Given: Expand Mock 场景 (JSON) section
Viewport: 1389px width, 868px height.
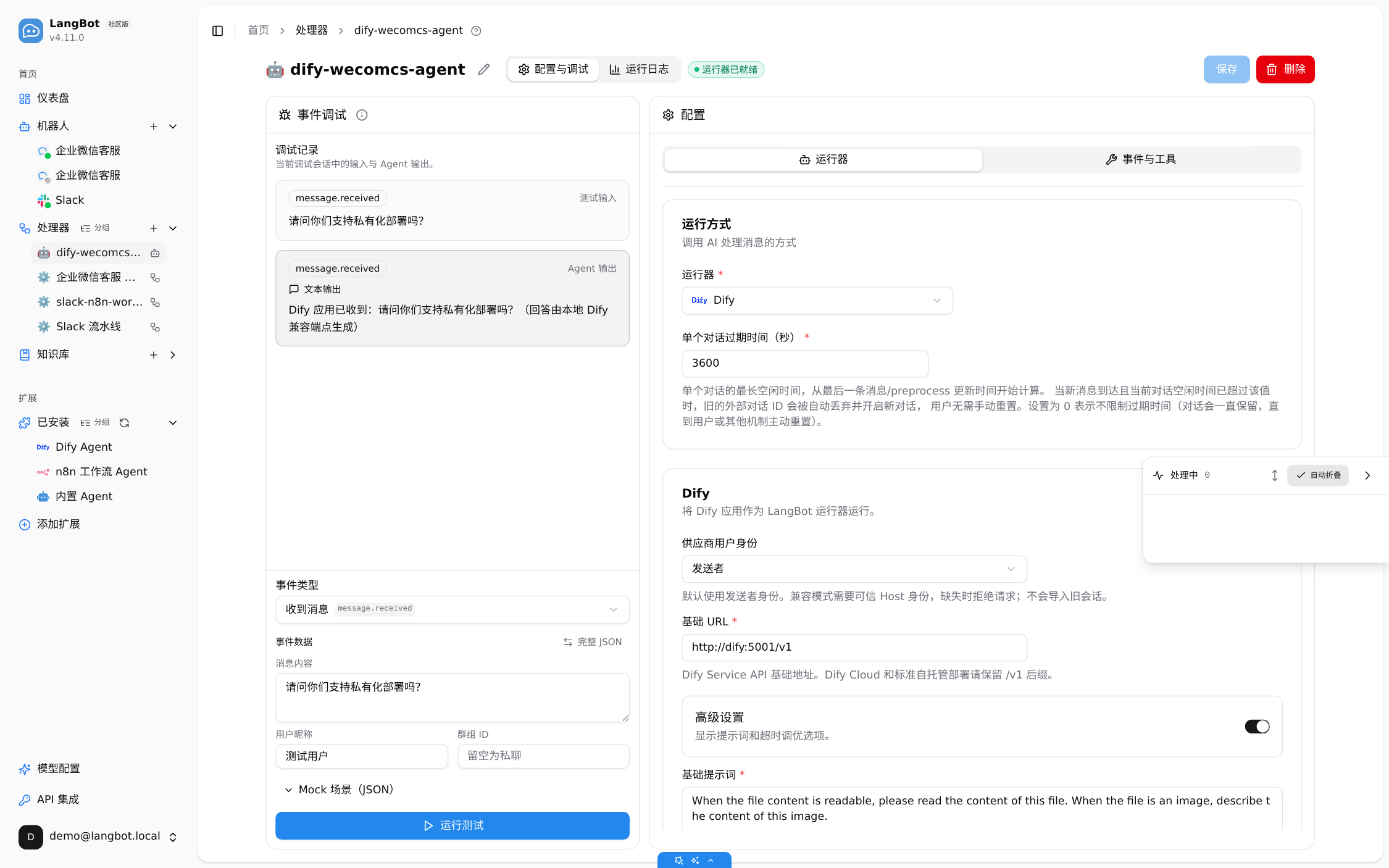Looking at the screenshot, I should 340,790.
